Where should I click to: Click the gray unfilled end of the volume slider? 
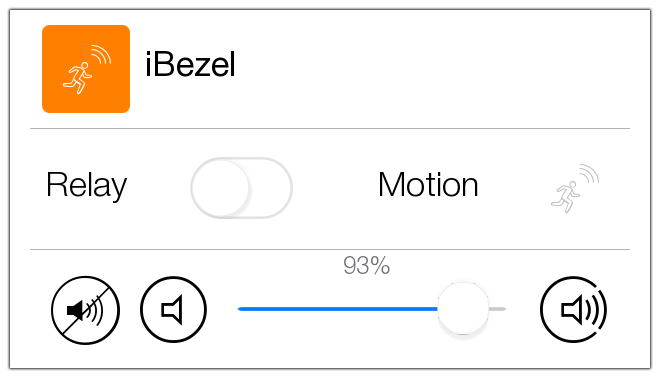click(498, 309)
